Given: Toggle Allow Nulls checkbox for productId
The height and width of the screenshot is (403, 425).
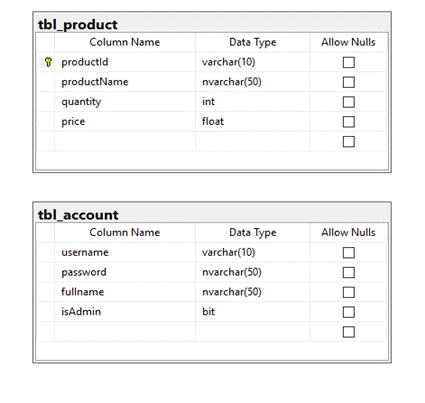Looking at the screenshot, I should coord(348,62).
